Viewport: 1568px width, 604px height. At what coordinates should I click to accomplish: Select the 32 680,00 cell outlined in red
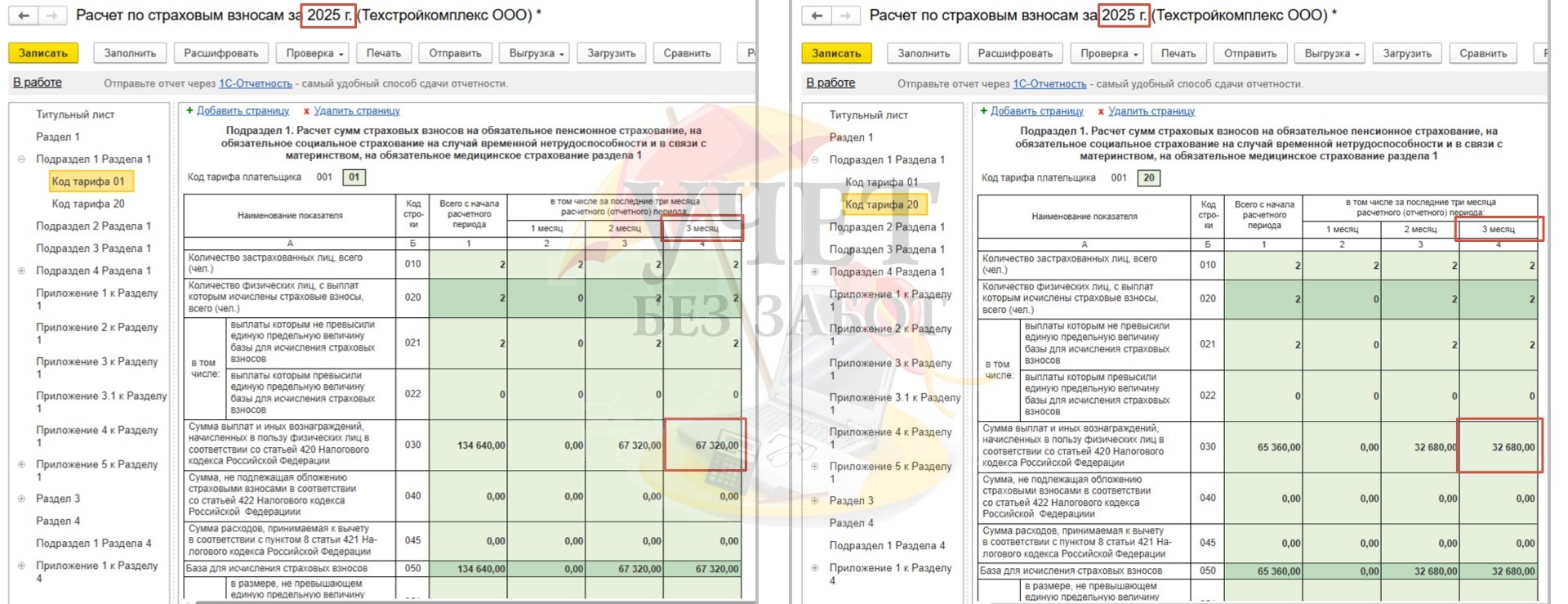(x=1500, y=447)
